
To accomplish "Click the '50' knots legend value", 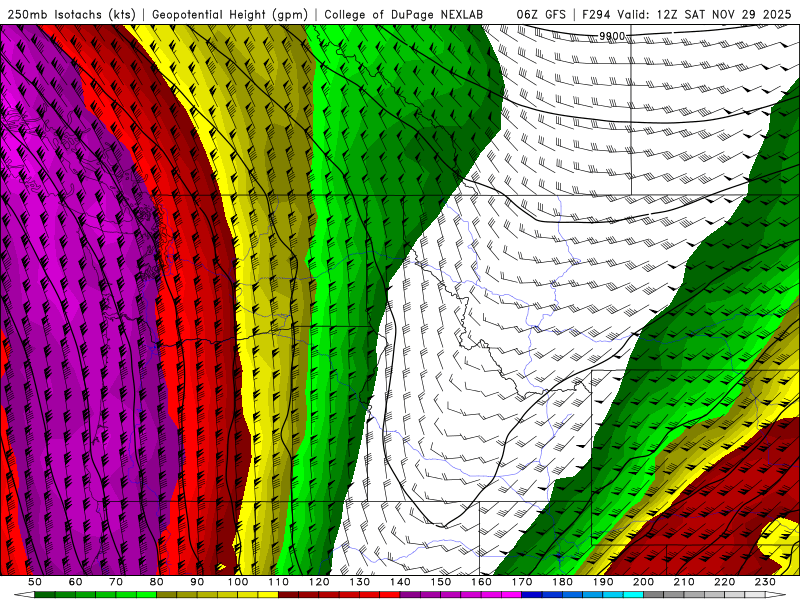I will (x=35, y=582).
